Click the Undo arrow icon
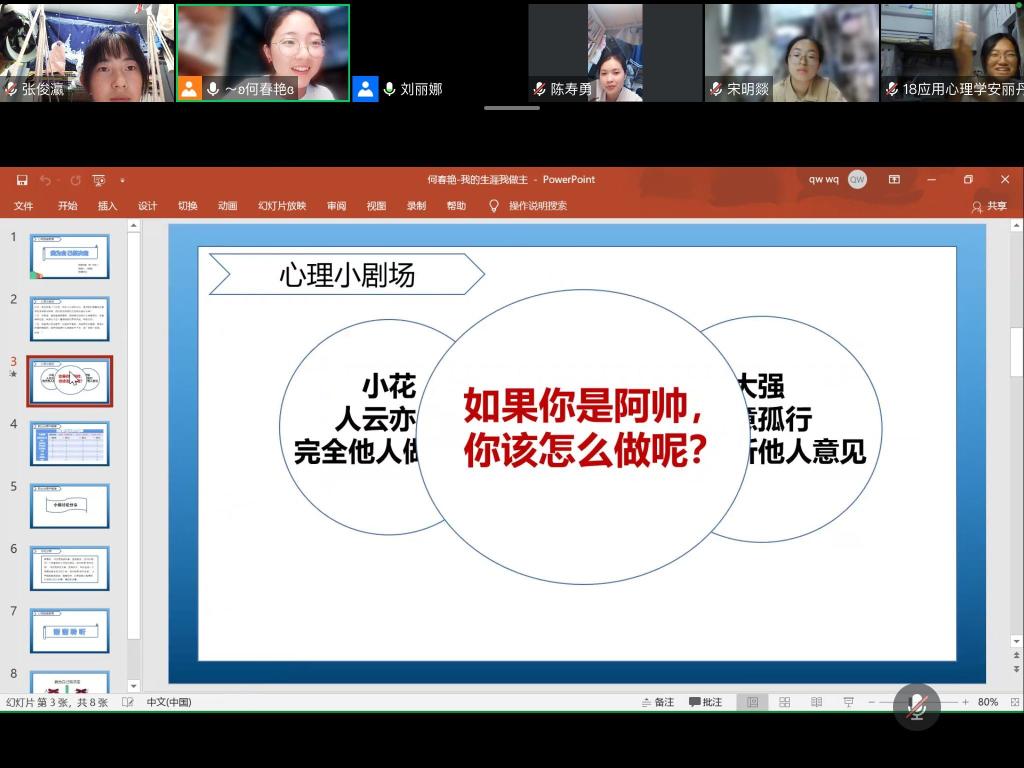This screenshot has width=1024, height=768. pyautogui.click(x=46, y=180)
